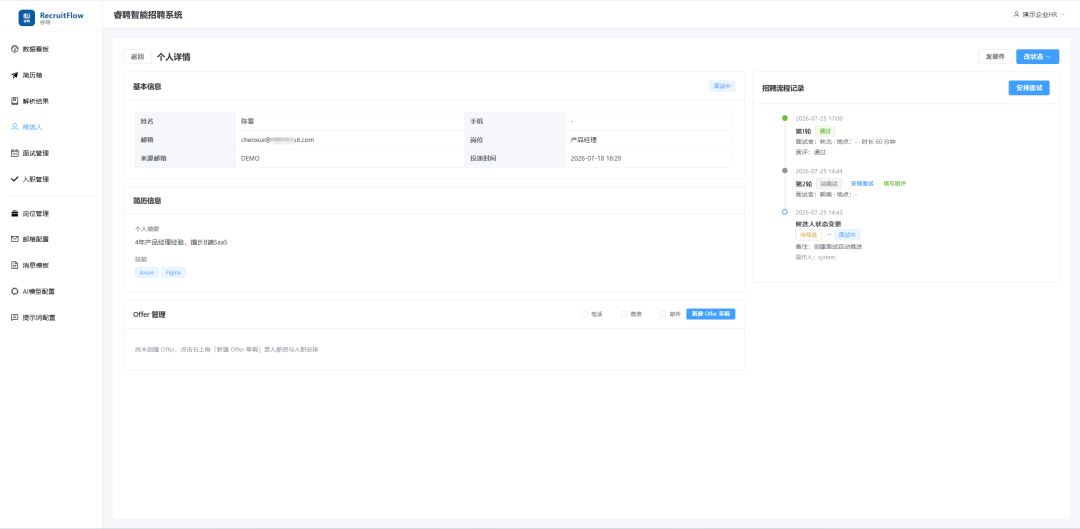Screen dimensions: 1080x529
Task: Click the AI模型配置 chip icon
Action: [14, 291]
